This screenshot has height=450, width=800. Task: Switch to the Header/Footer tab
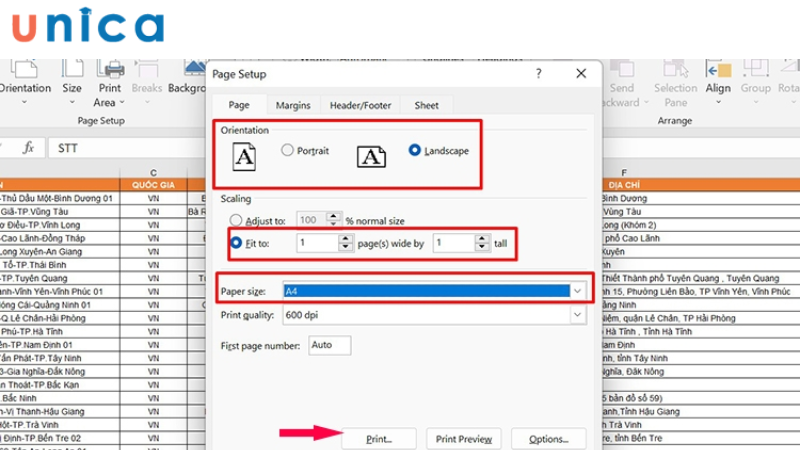[360, 105]
